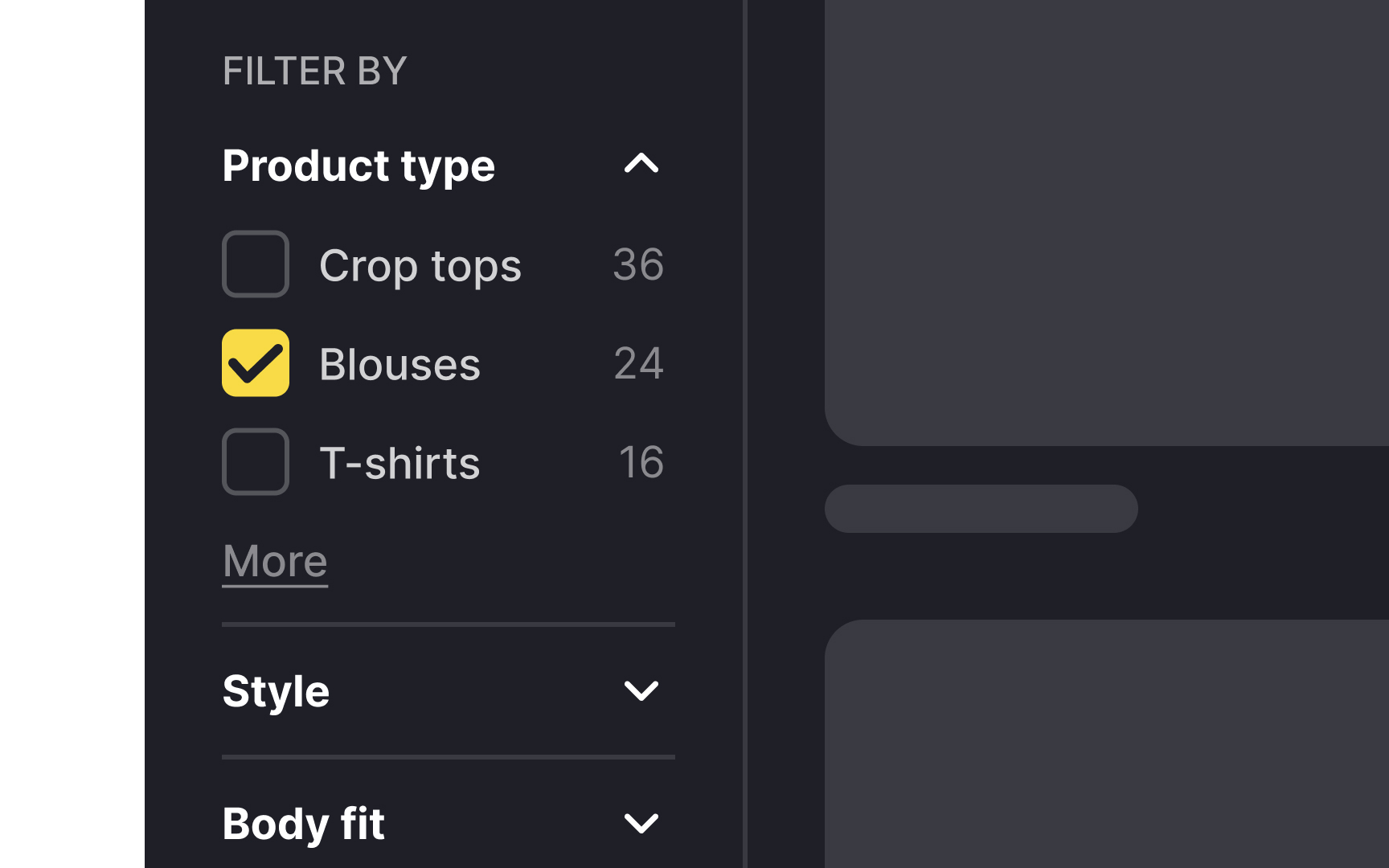Click the Style section chevron icon
The width and height of the screenshot is (1389, 868).
point(641,691)
